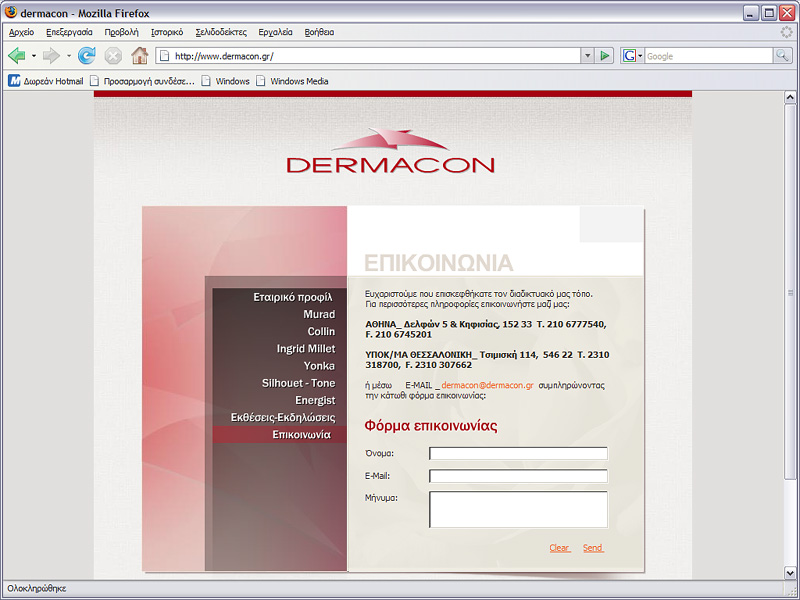
Task: Click the green Go arrow button
Action: (x=605, y=56)
